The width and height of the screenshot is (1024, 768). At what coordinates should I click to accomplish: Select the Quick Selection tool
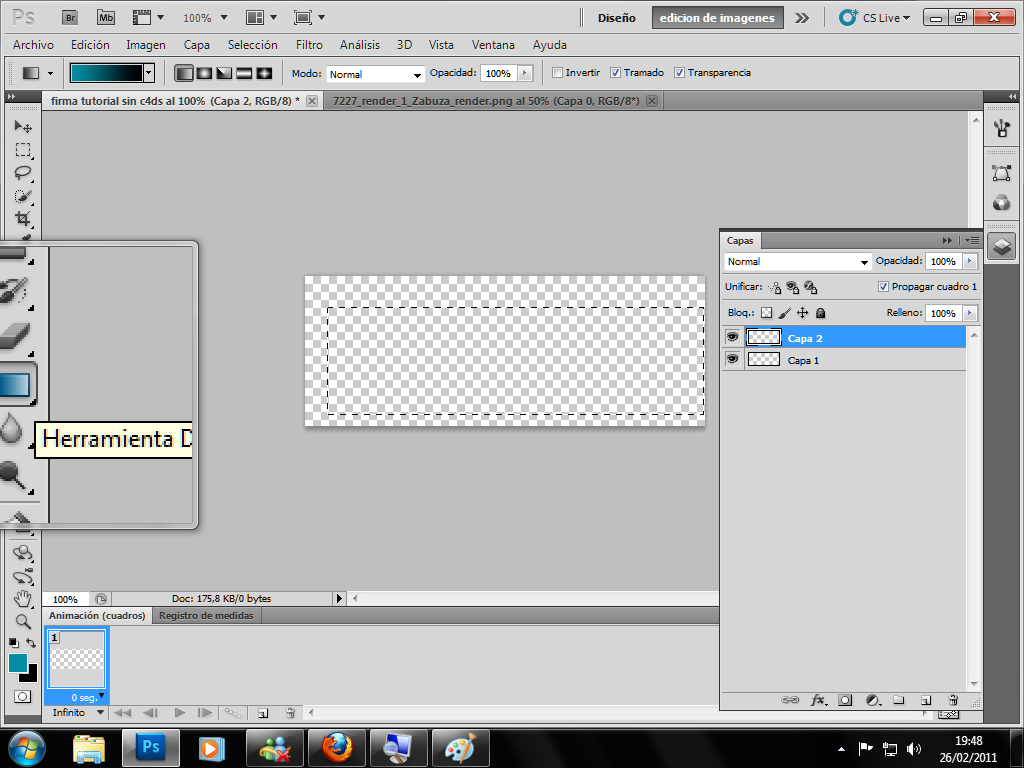(23, 196)
